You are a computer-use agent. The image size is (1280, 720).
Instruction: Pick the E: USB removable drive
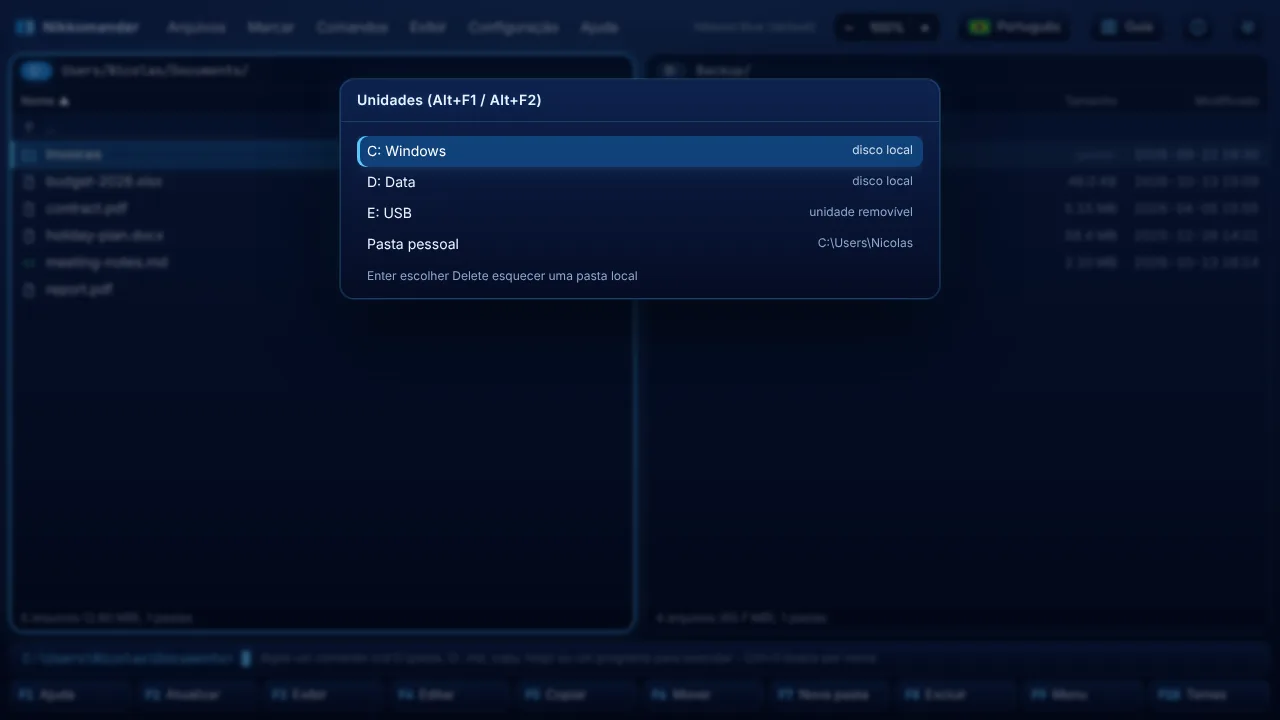640,213
